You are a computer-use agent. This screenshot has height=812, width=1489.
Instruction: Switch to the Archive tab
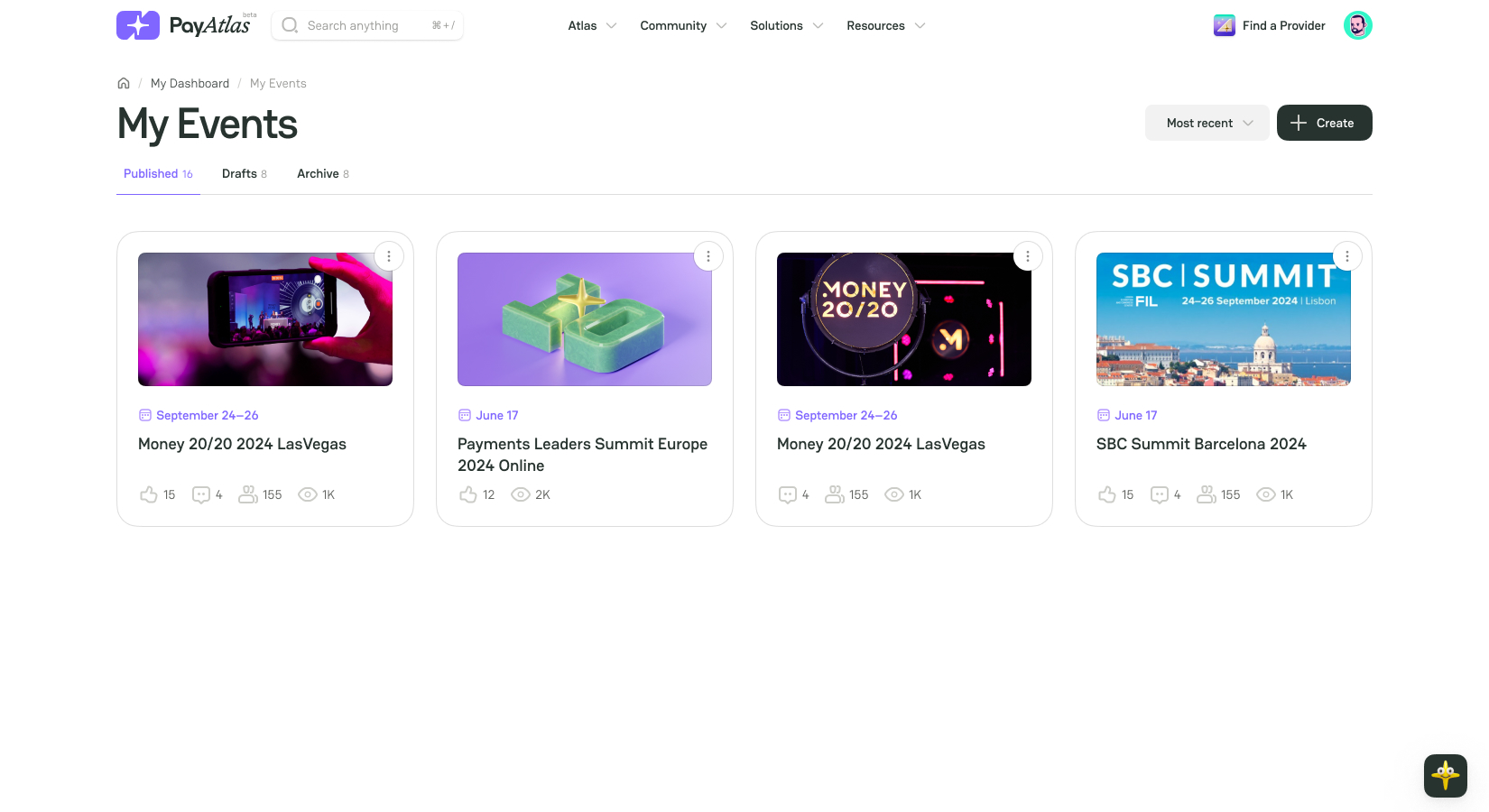coord(322,173)
